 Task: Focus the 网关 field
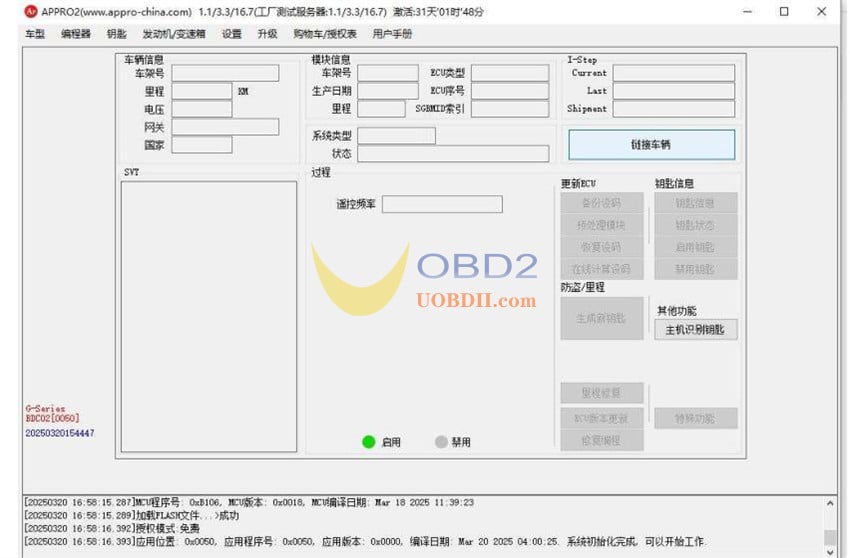pos(226,127)
